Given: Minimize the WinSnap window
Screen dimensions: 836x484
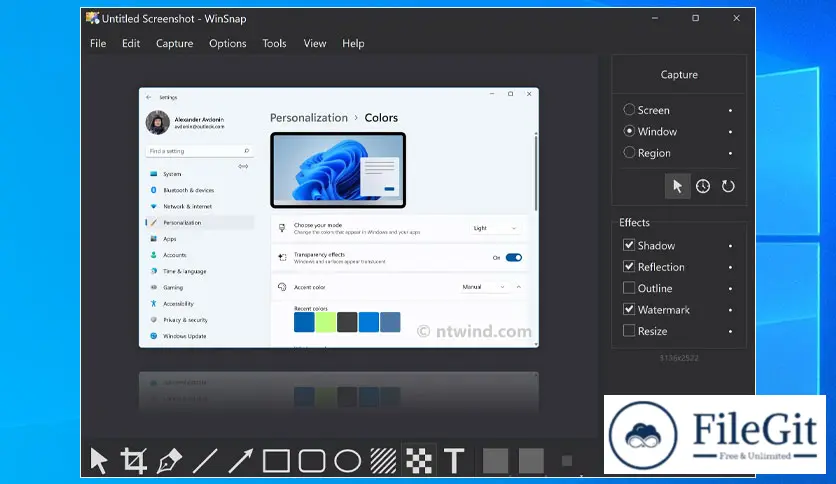Looking at the screenshot, I should point(655,18).
